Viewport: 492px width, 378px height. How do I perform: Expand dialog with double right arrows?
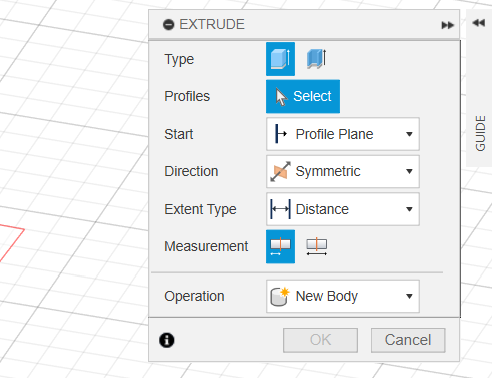coord(447,25)
